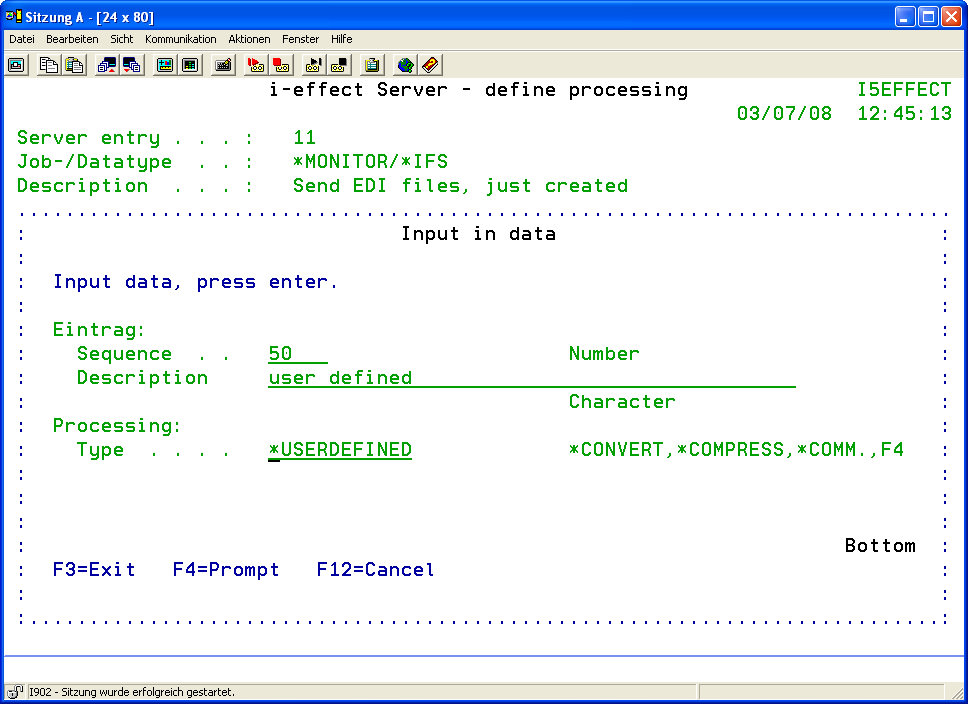Click the F3=Exit function key label
This screenshot has width=968, height=704.
tap(94, 570)
